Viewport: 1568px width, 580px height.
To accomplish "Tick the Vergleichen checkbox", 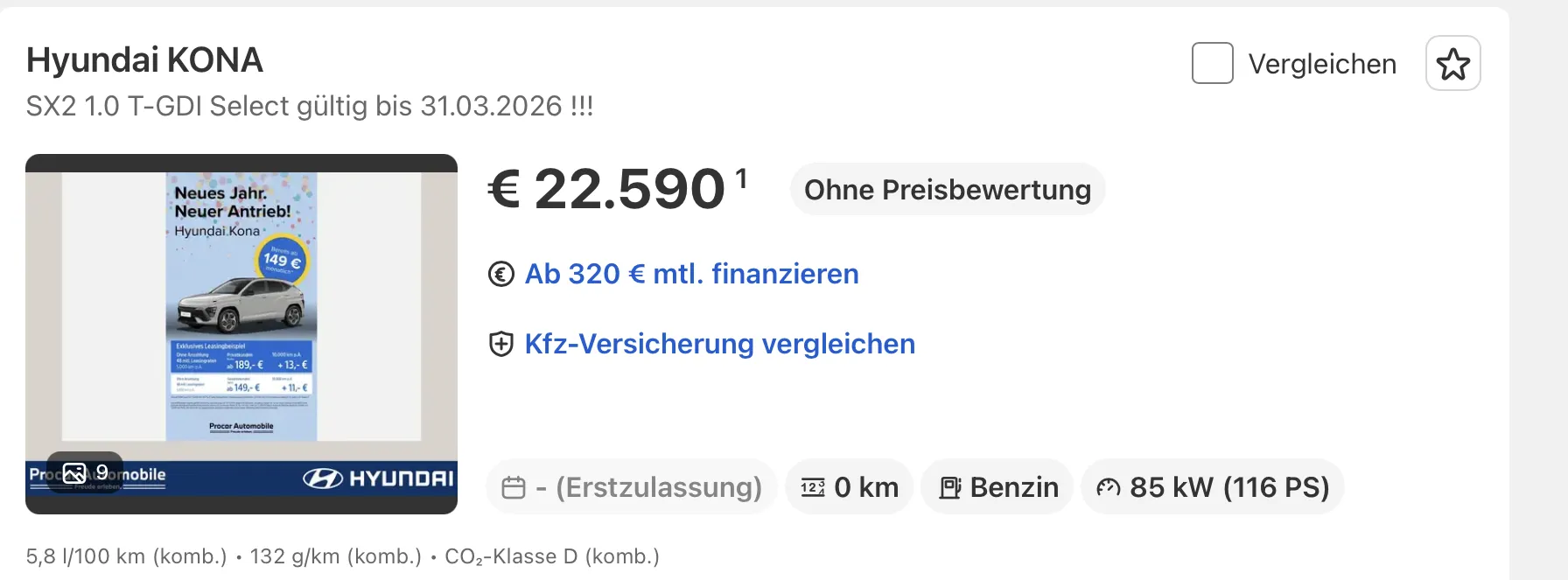I will tap(1212, 64).
